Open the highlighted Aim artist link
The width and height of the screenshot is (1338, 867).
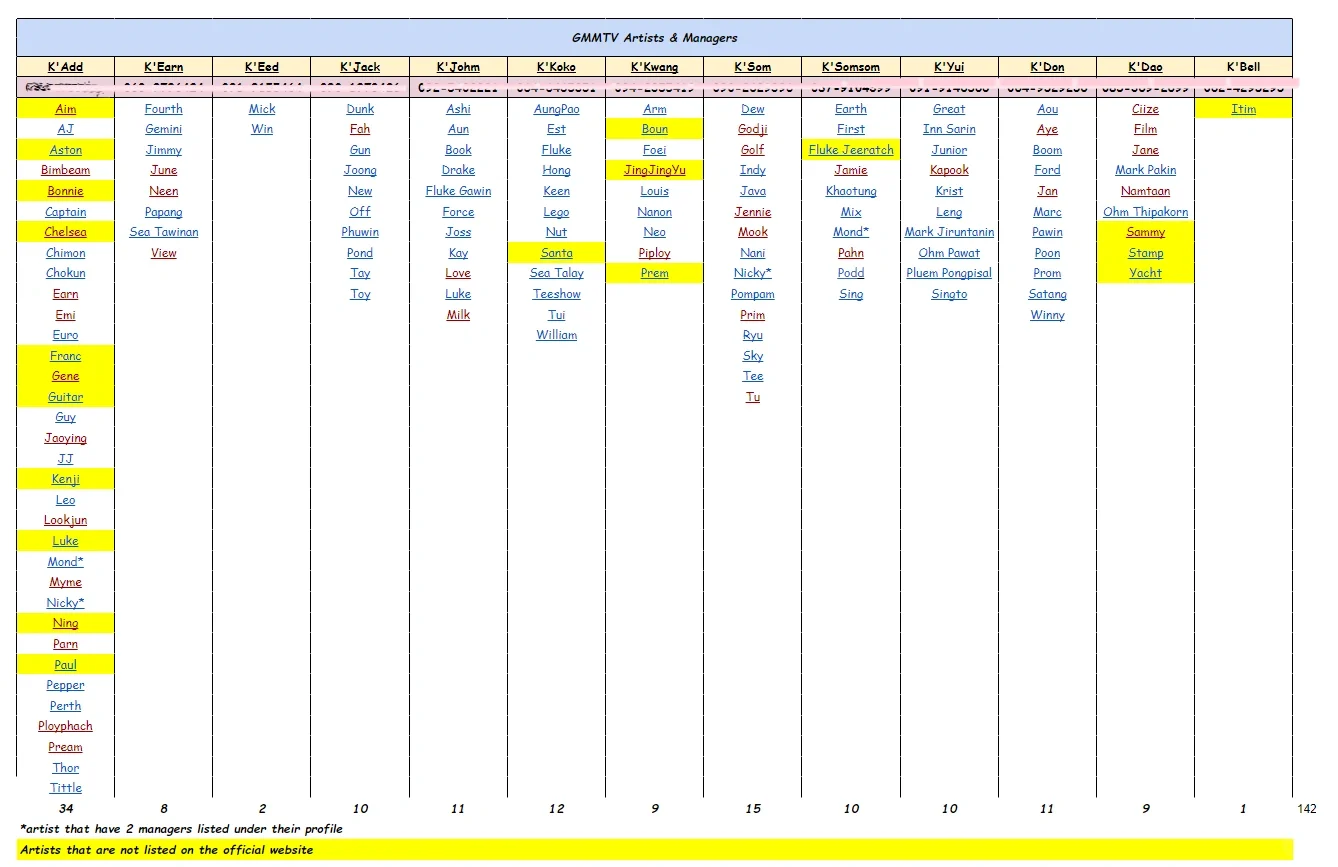[x=65, y=109]
